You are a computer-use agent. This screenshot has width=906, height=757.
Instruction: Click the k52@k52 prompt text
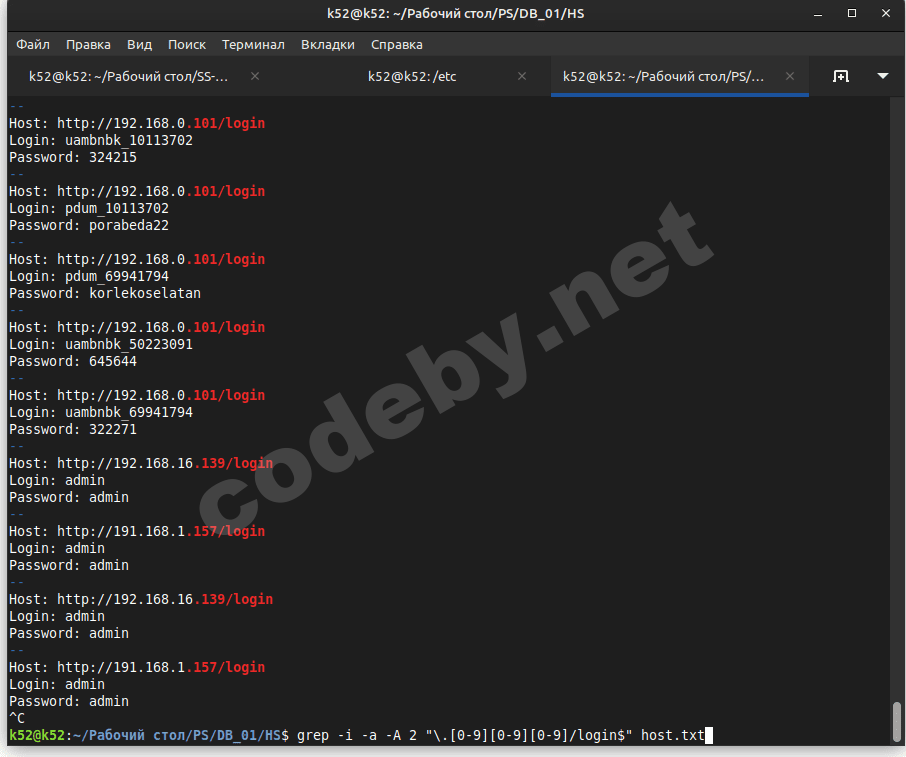click(37, 735)
